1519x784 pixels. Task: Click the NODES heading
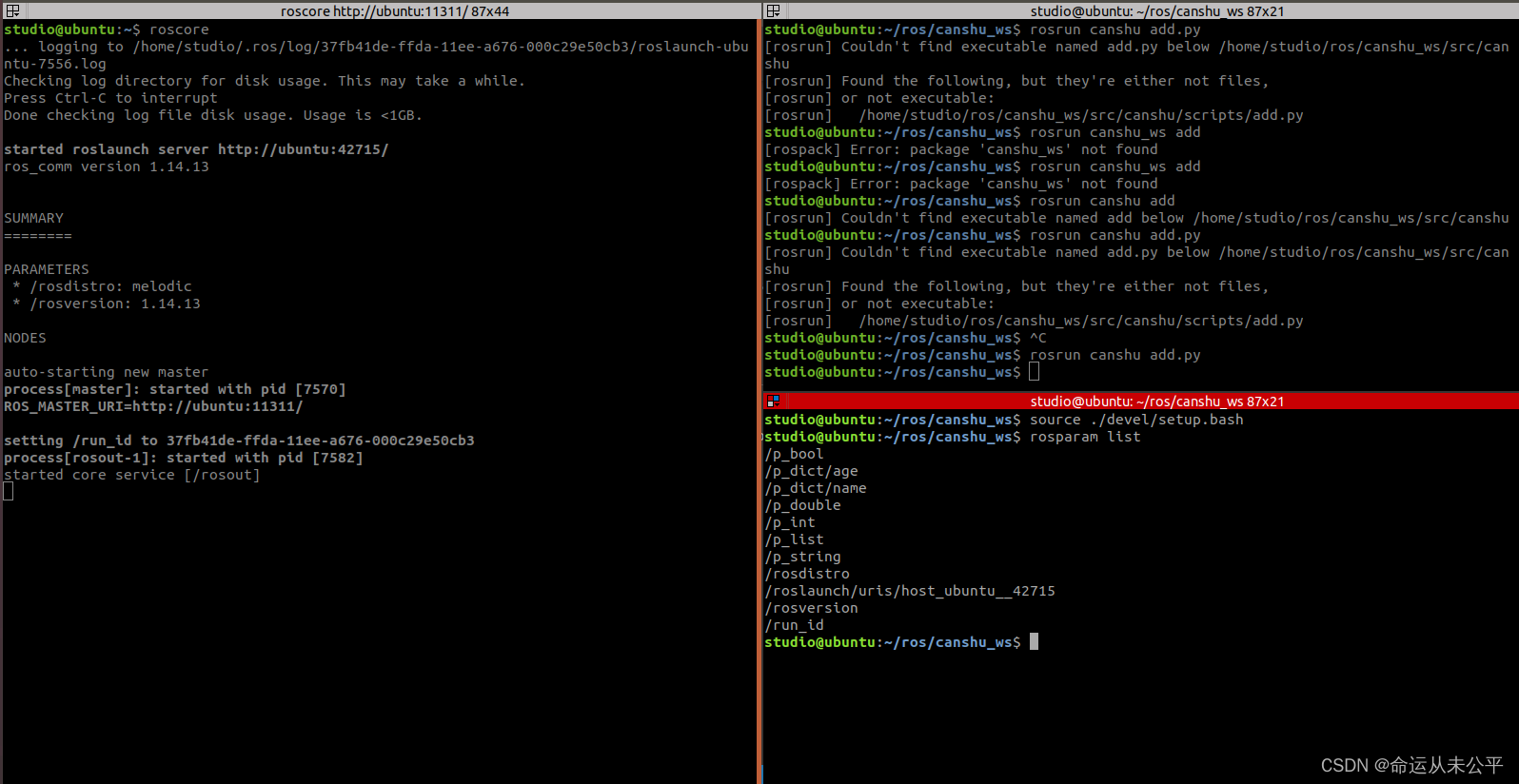[25, 338]
